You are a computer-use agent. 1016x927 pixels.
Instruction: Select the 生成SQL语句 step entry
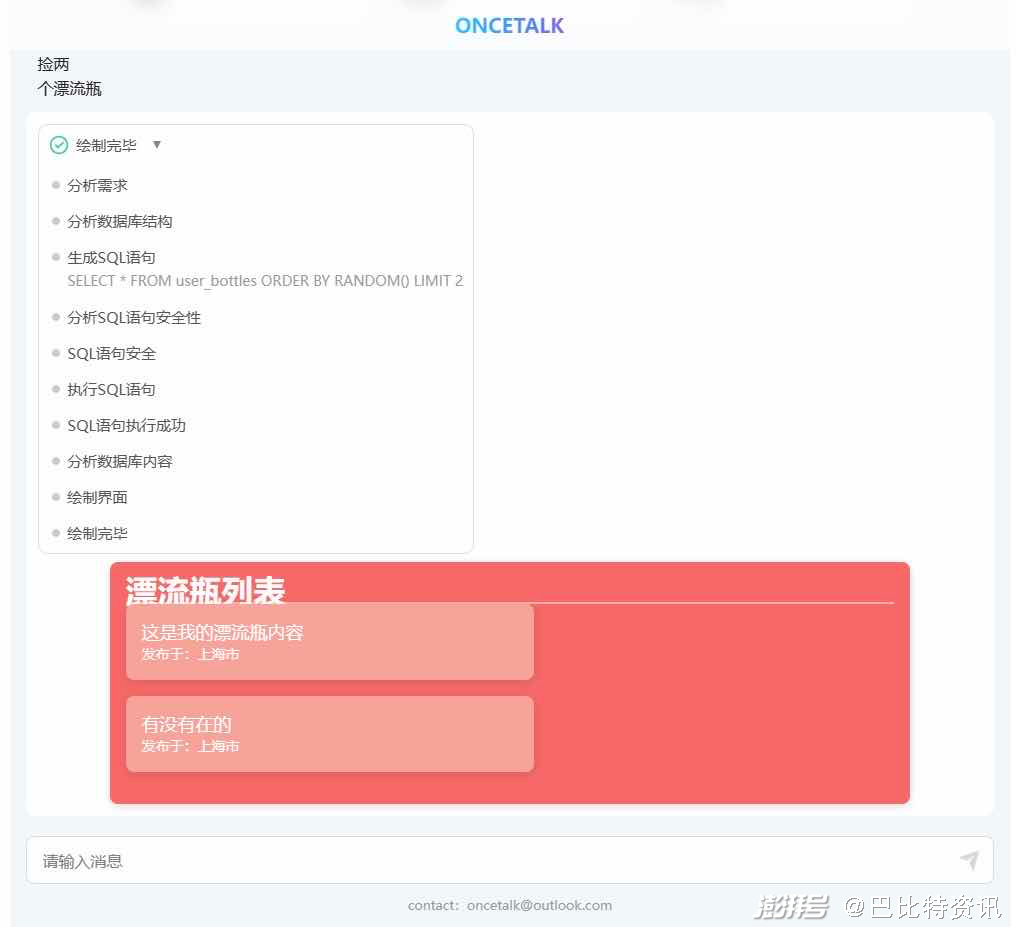pyautogui.click(x=111, y=257)
